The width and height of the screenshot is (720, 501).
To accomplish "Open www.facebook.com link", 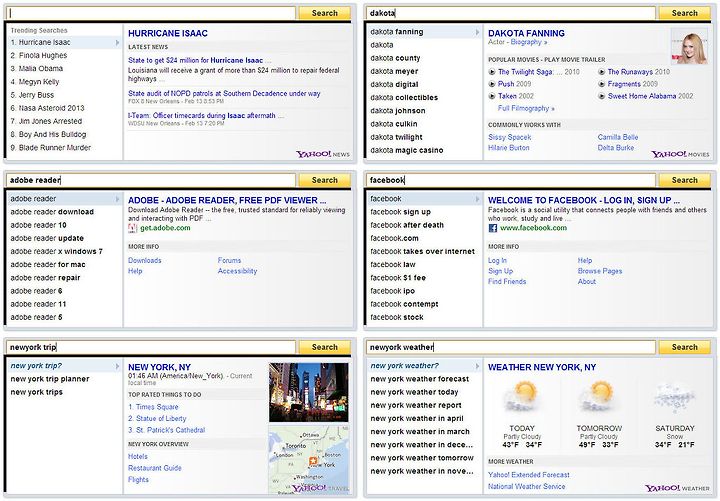I will (x=534, y=228).
